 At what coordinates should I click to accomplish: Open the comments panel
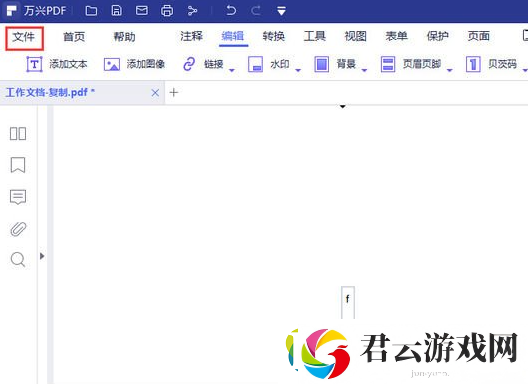[x=18, y=197]
